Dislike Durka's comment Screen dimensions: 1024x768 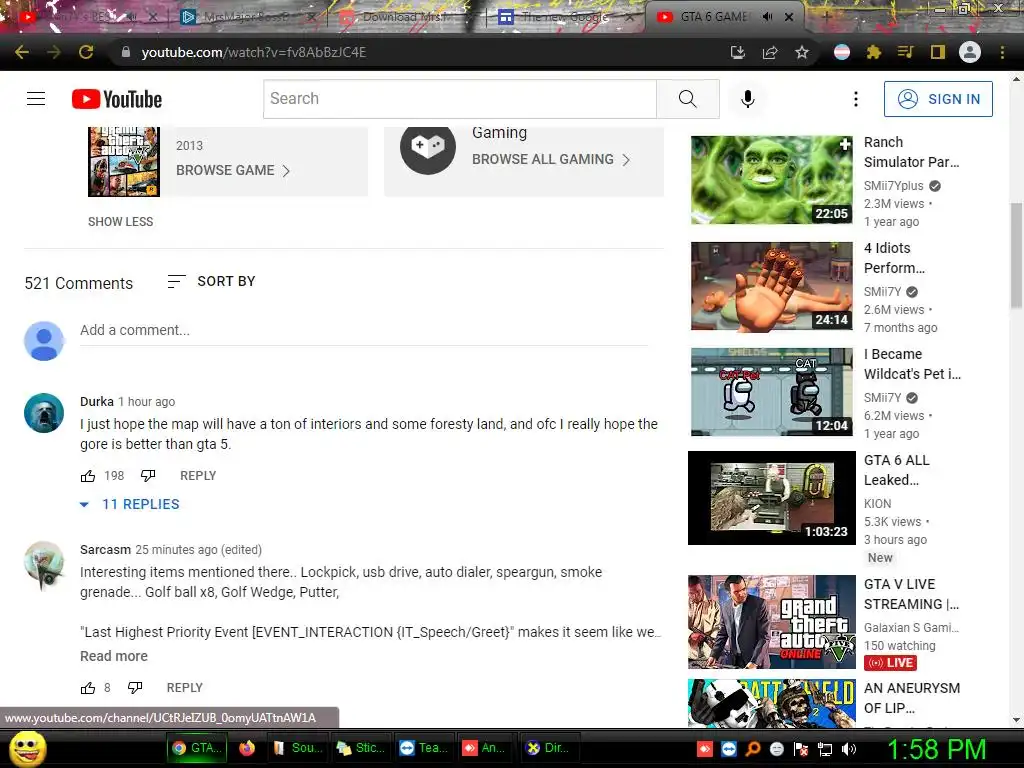tap(148, 476)
